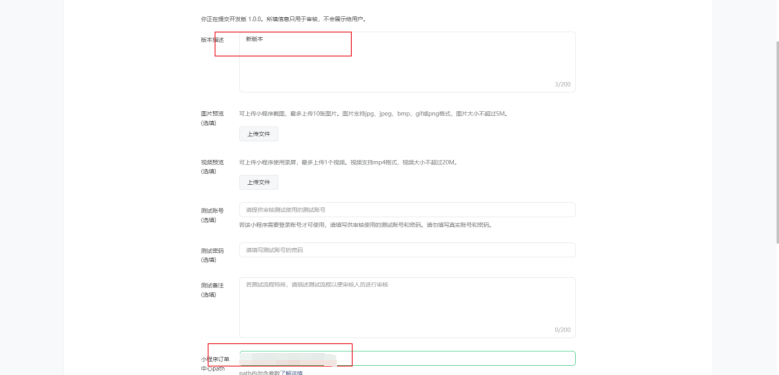The image size is (779, 375).
Task: Click the '3/200' character counter
Action: (562, 84)
